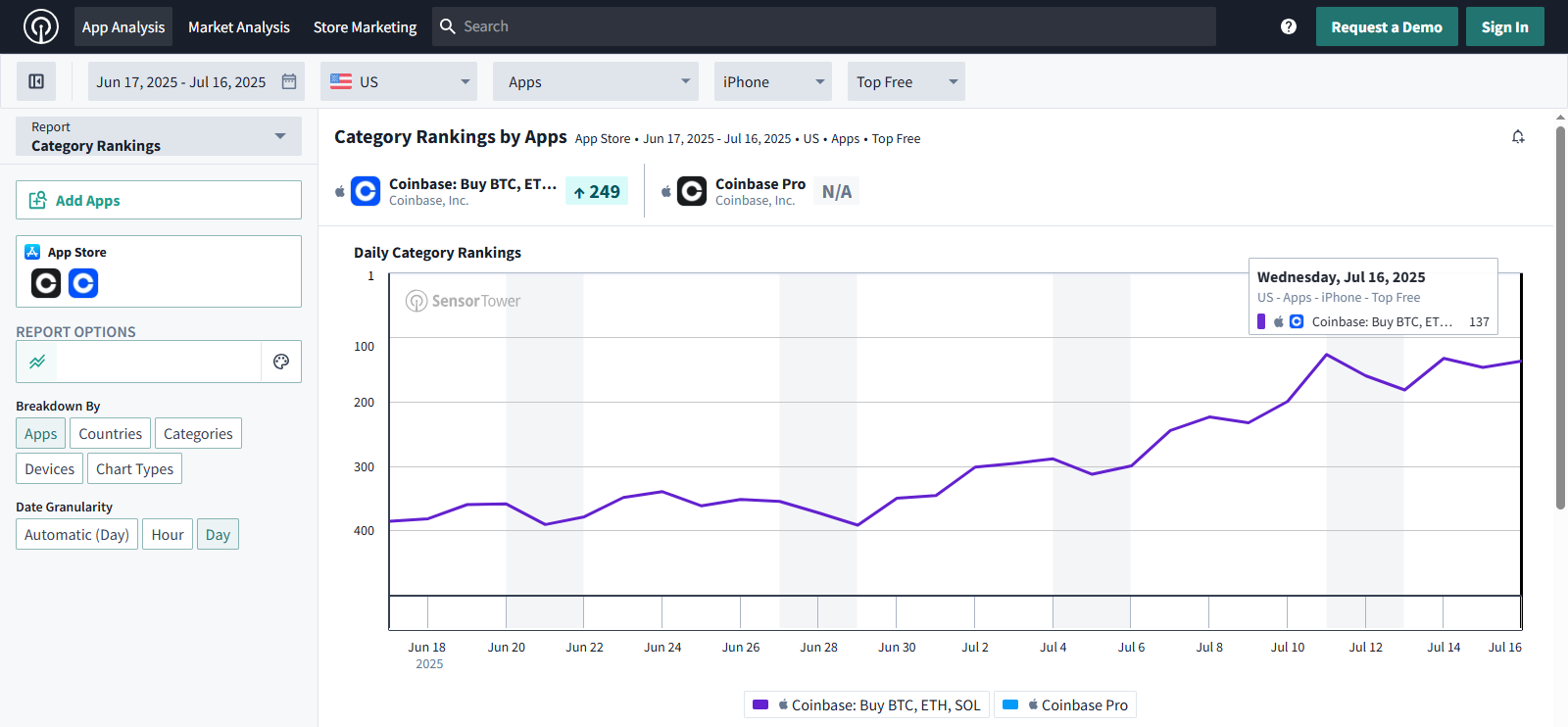The width and height of the screenshot is (1568, 727).
Task: Click the Add Apps plus icon
Action: [37, 200]
